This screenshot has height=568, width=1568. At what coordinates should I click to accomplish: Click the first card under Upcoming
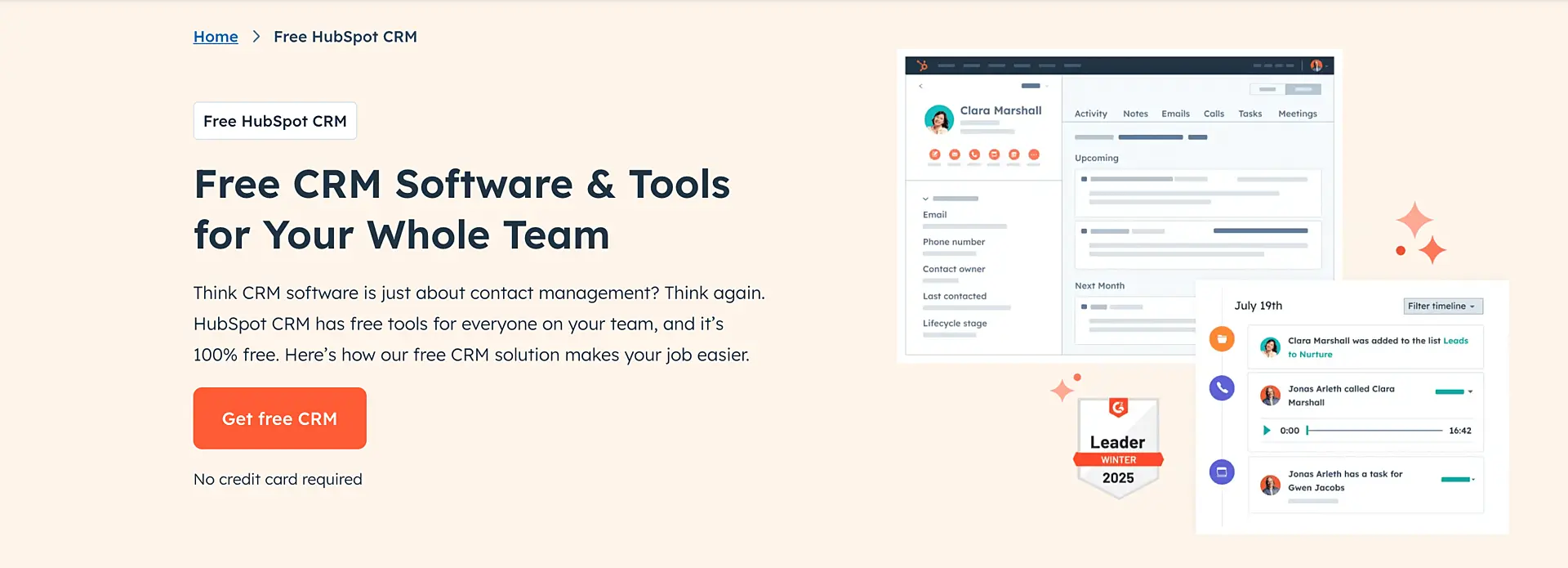1198,191
